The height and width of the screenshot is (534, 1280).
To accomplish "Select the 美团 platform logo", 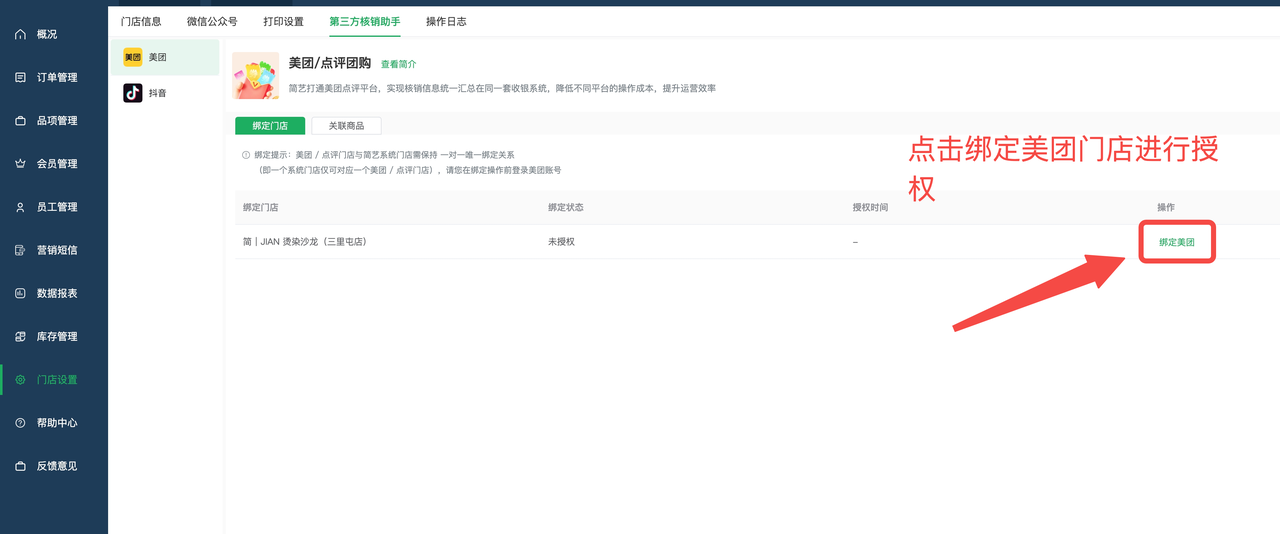I will tap(133, 57).
